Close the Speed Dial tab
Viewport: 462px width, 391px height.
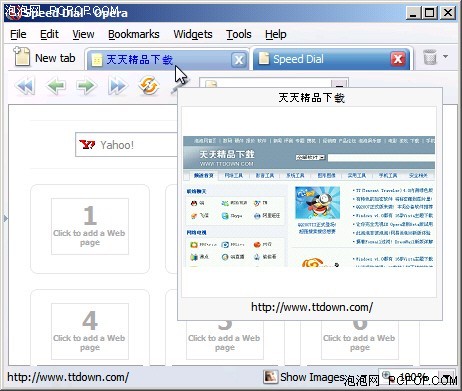click(x=398, y=59)
